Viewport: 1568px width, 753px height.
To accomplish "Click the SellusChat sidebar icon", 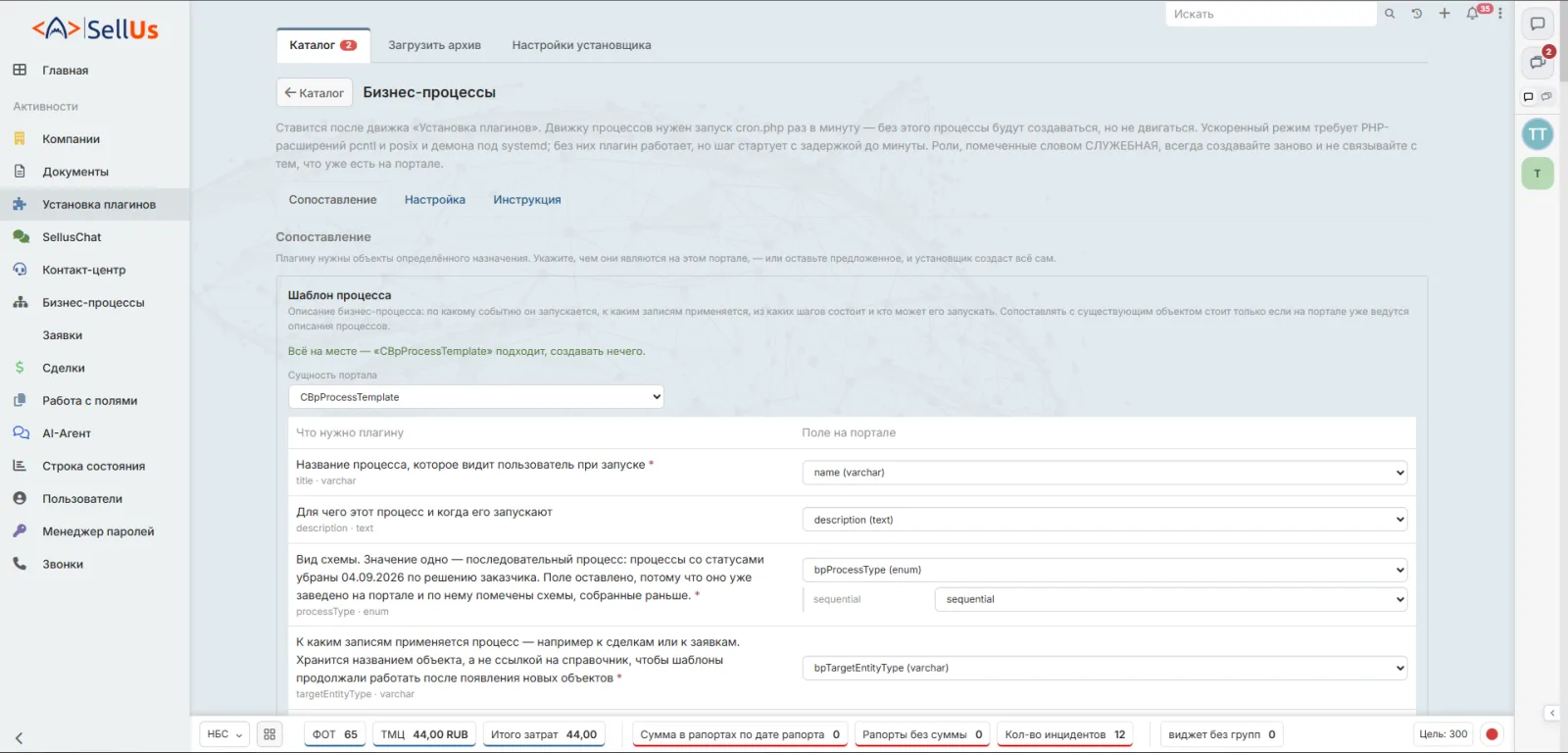I will tap(21, 237).
